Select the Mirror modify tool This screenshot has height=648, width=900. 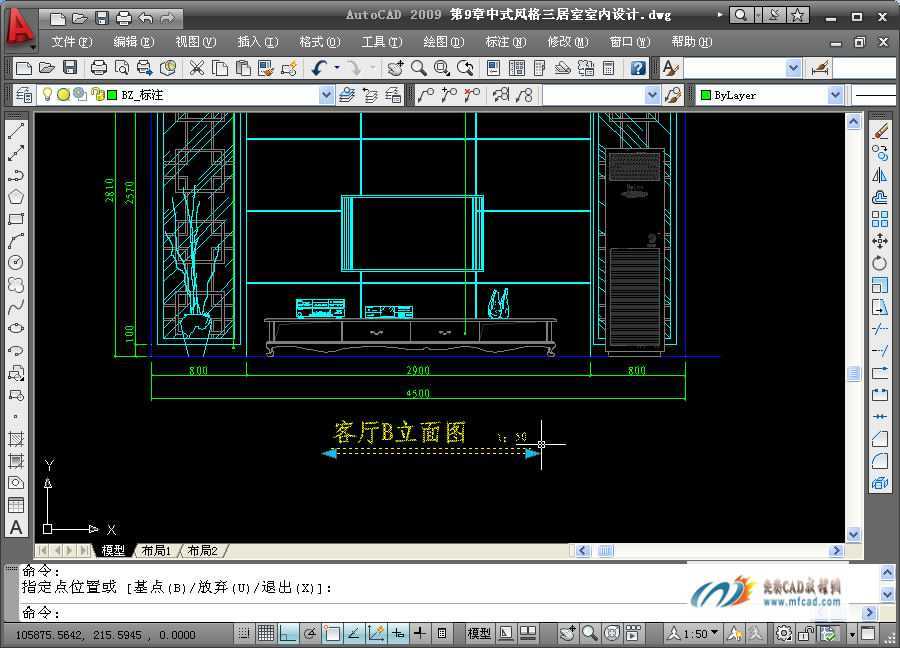pos(880,175)
